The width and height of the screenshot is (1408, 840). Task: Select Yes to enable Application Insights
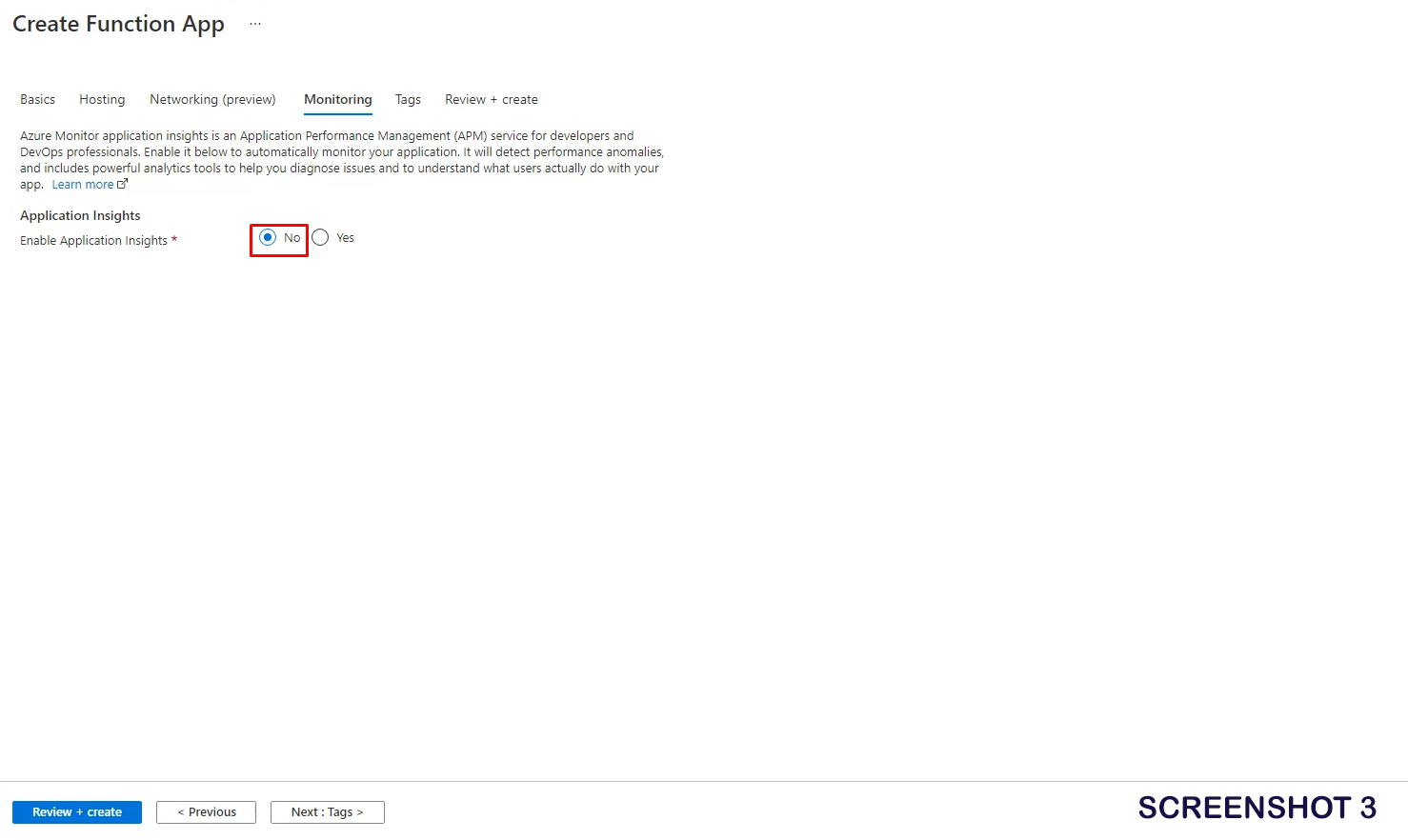coord(321,237)
